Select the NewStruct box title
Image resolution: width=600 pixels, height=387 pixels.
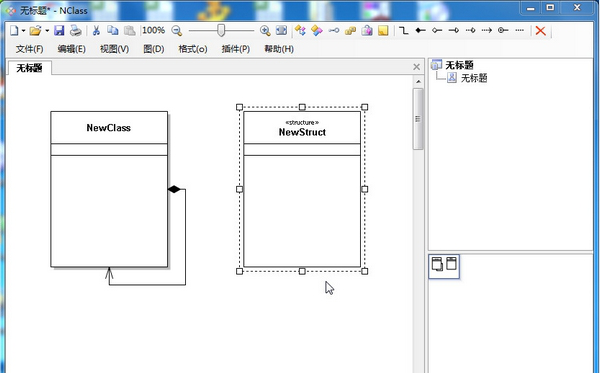tap(302, 132)
